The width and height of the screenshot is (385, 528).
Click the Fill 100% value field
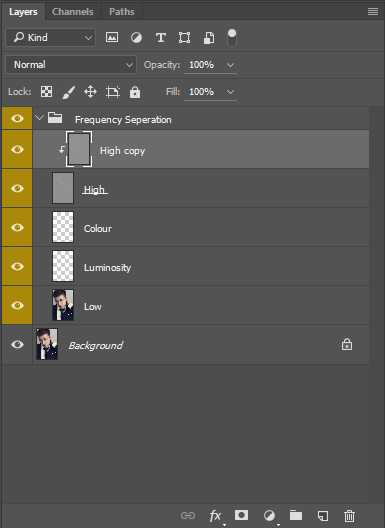[201, 92]
